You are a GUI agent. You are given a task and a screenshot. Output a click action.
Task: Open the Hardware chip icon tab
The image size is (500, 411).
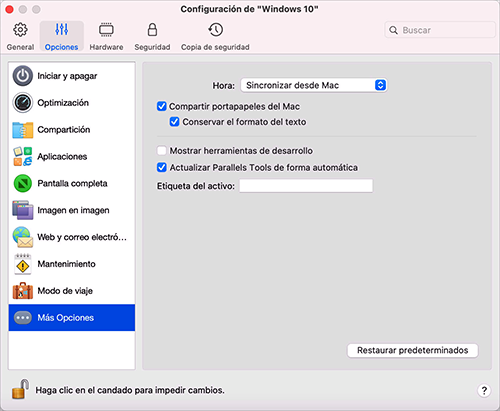[106, 30]
